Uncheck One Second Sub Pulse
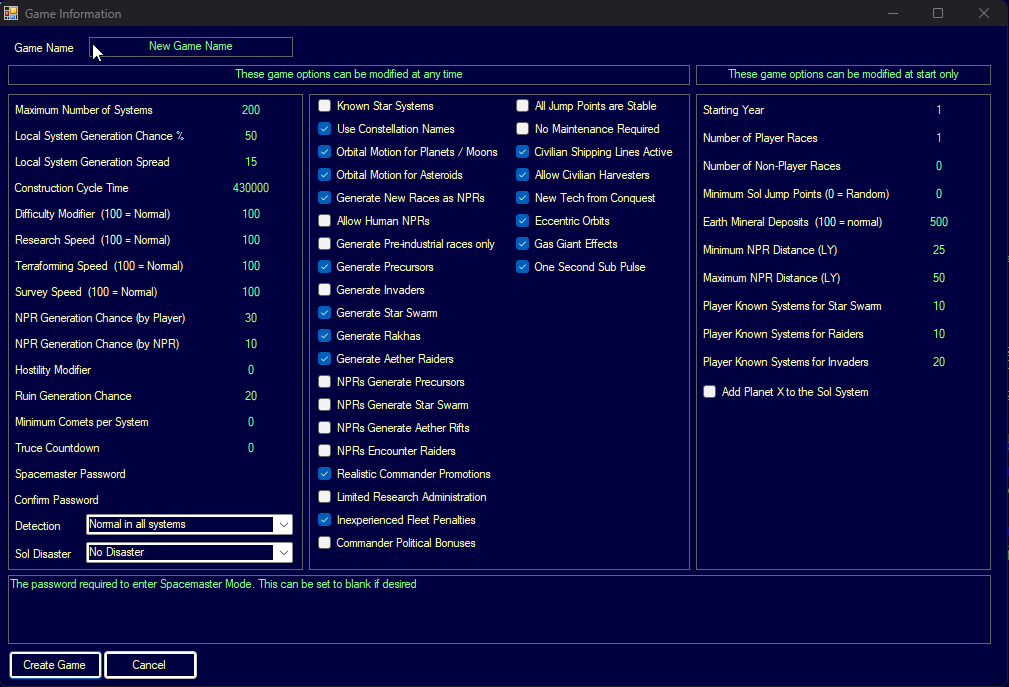 tap(523, 267)
